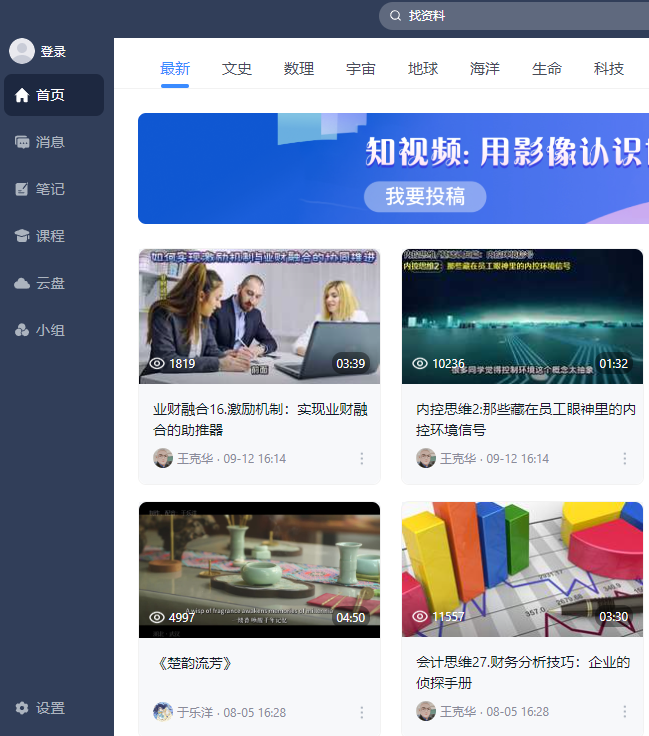The width and height of the screenshot is (649, 736).
Task: Click the 我要投稿 submit button
Action: pyautogui.click(x=425, y=197)
